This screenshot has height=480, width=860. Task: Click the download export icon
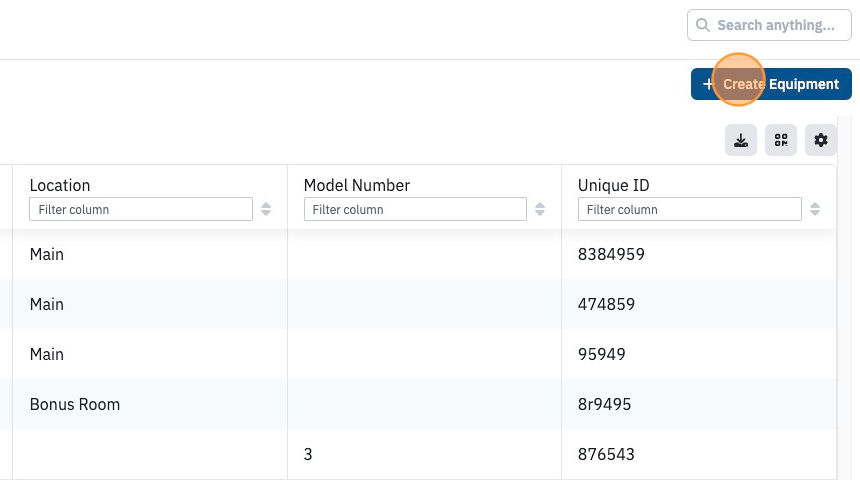tap(740, 140)
